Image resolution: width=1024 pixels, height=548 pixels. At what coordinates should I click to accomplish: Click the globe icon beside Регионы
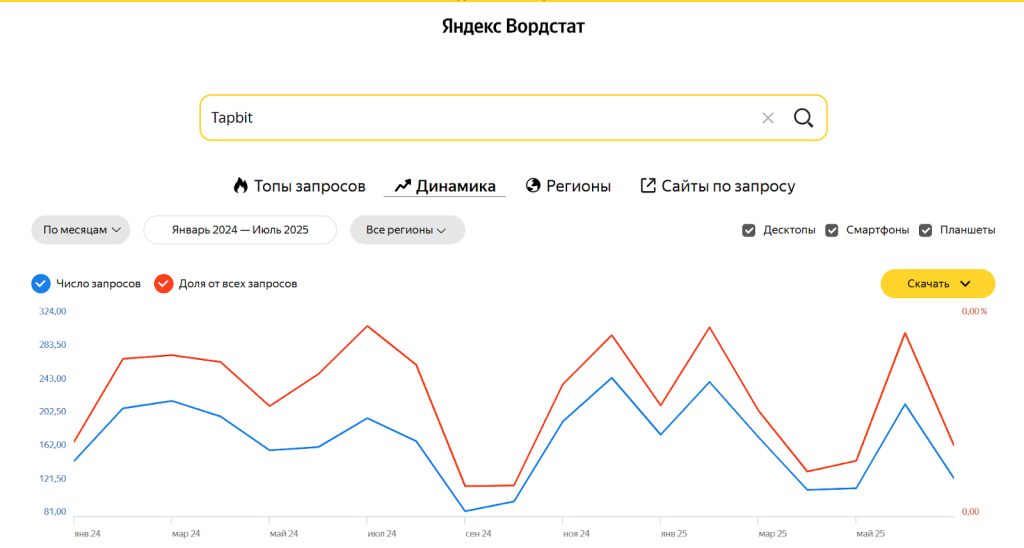[533, 186]
